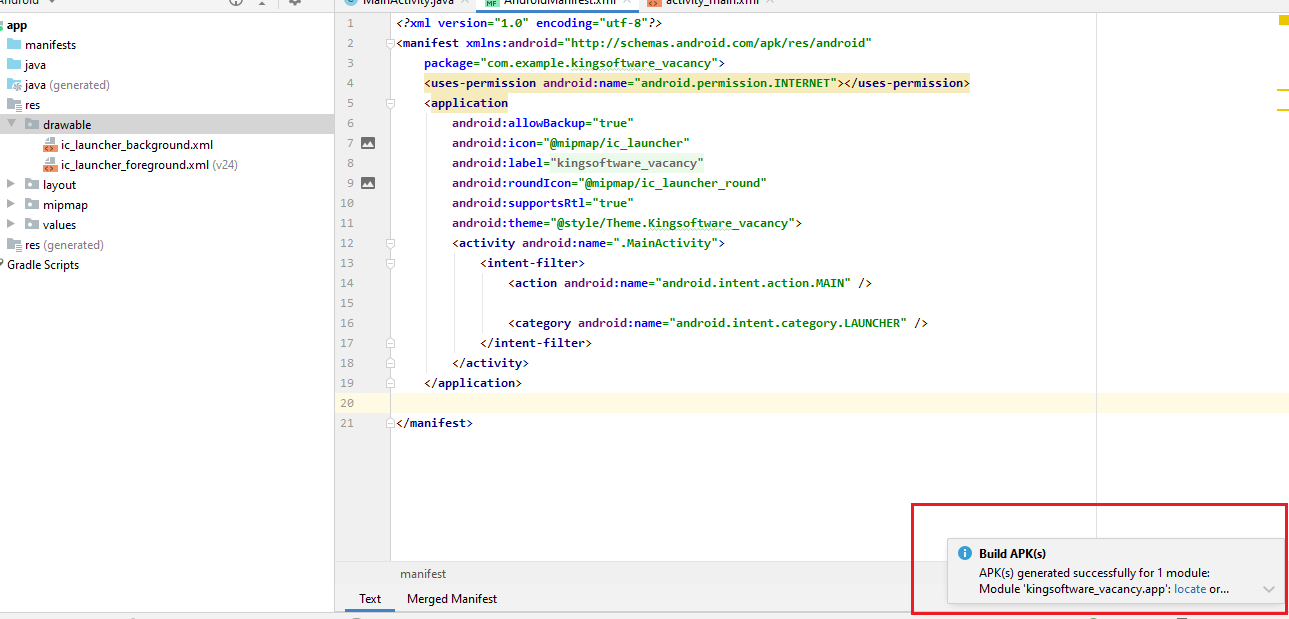Viewport: 1289px width, 619px height.
Task: Collapse the drawable folder
Action: pyautogui.click(x=11, y=125)
